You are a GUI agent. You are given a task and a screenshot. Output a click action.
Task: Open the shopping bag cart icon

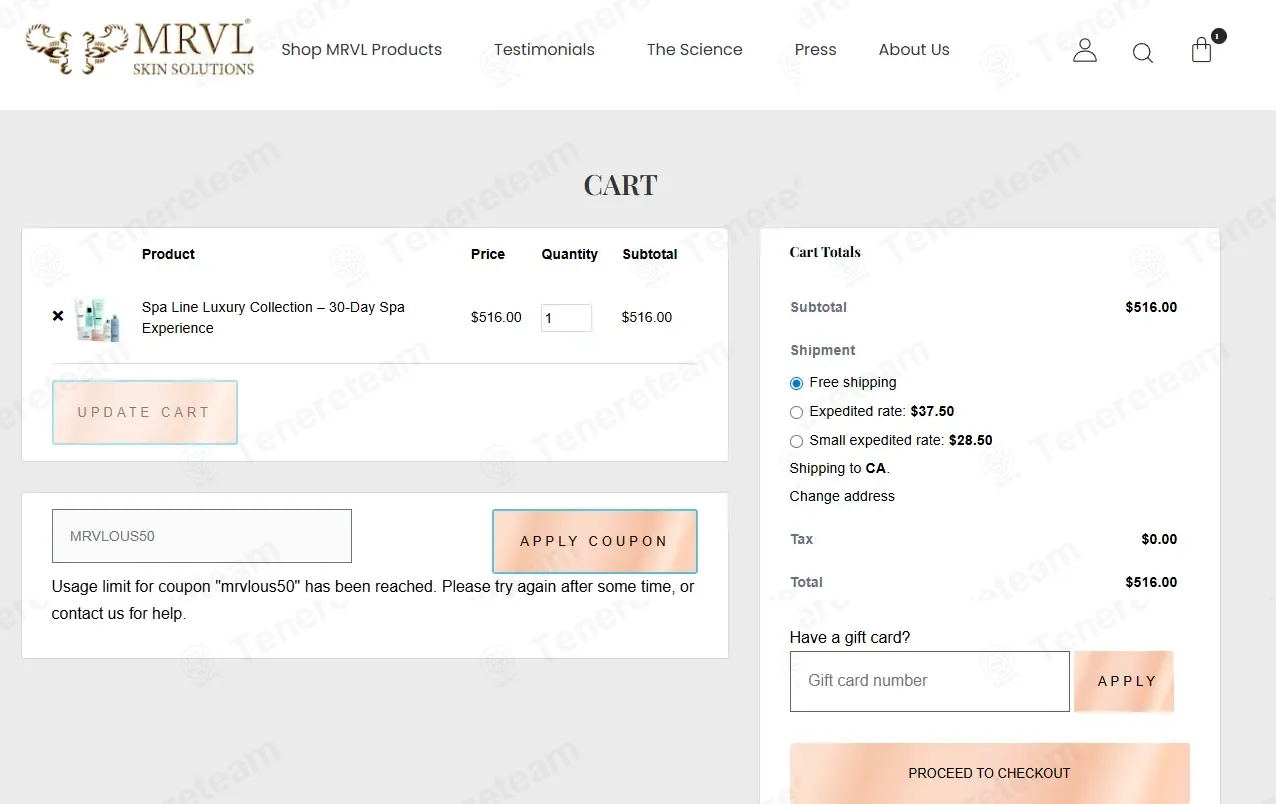(1203, 50)
